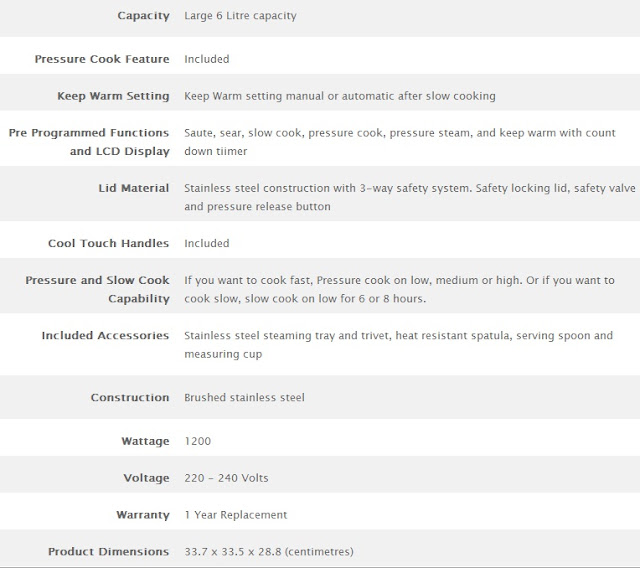Click the Included Accessories label
The image size is (640, 568).
point(105,335)
